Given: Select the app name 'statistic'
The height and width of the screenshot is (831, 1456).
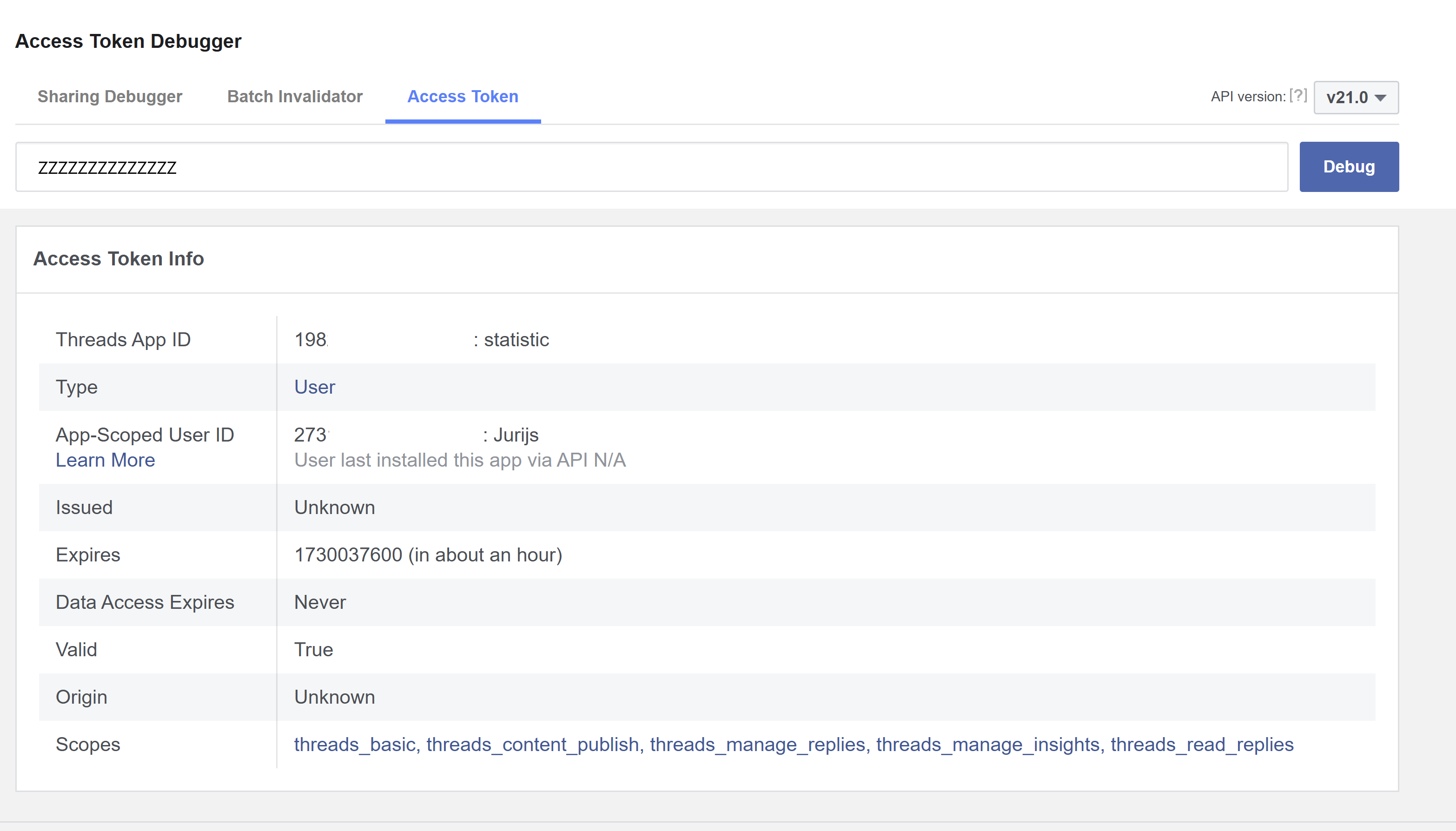Looking at the screenshot, I should tap(516, 340).
